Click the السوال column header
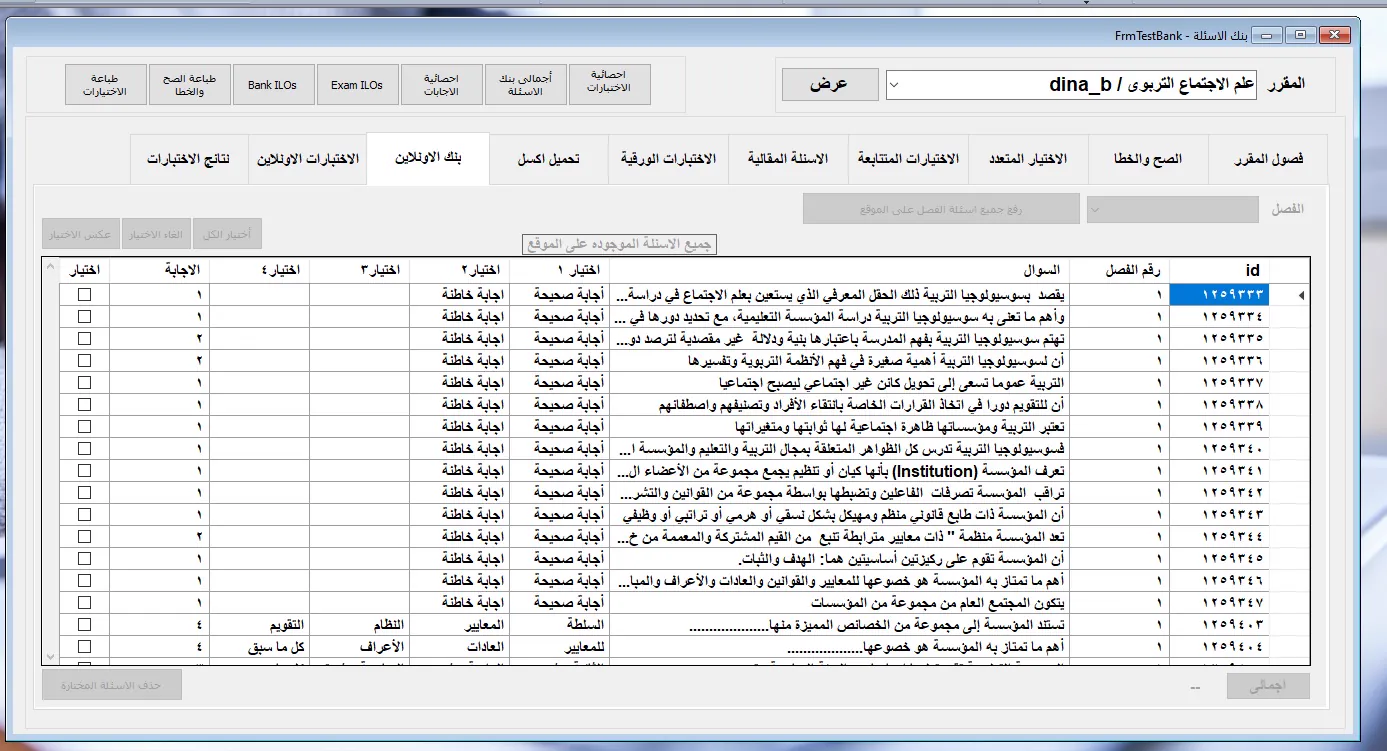 click(839, 270)
